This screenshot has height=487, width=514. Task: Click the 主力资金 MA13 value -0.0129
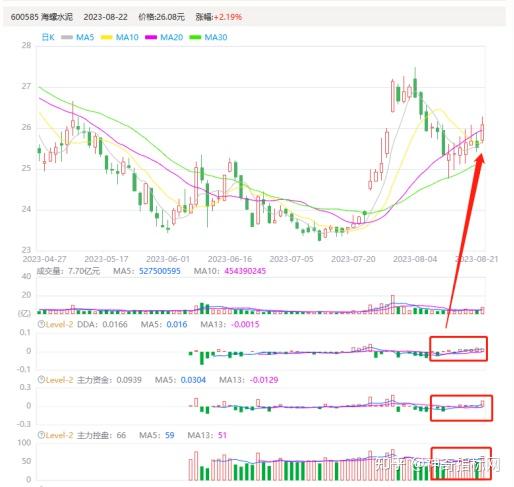(x=264, y=380)
